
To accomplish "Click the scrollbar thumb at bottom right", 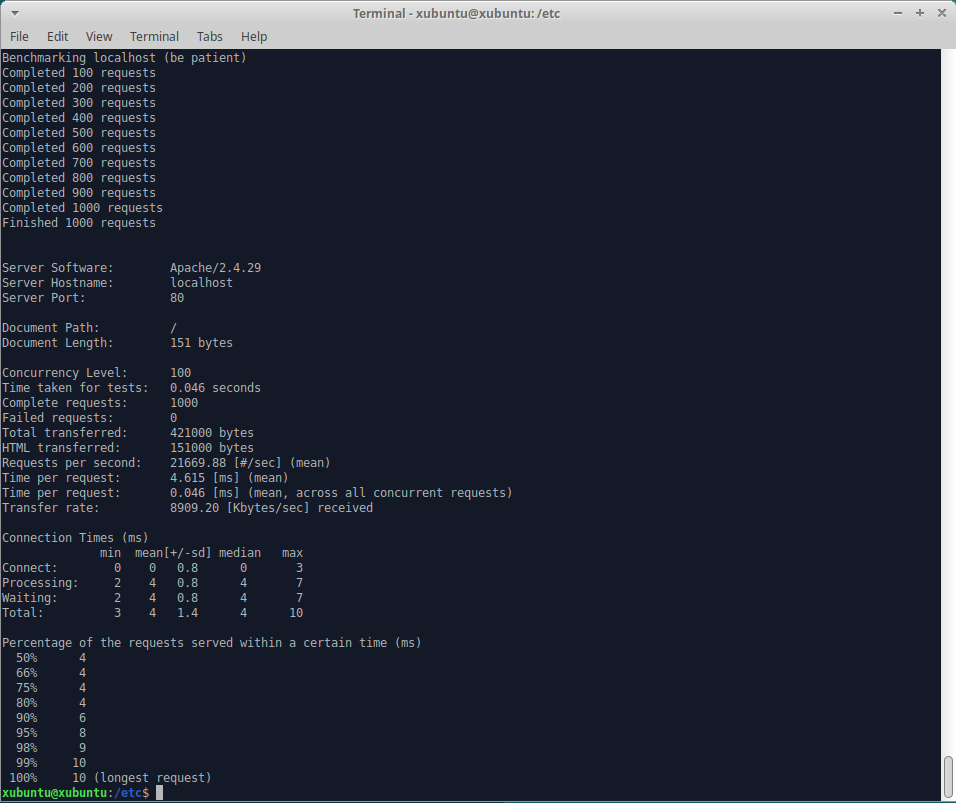I will pos(948,777).
